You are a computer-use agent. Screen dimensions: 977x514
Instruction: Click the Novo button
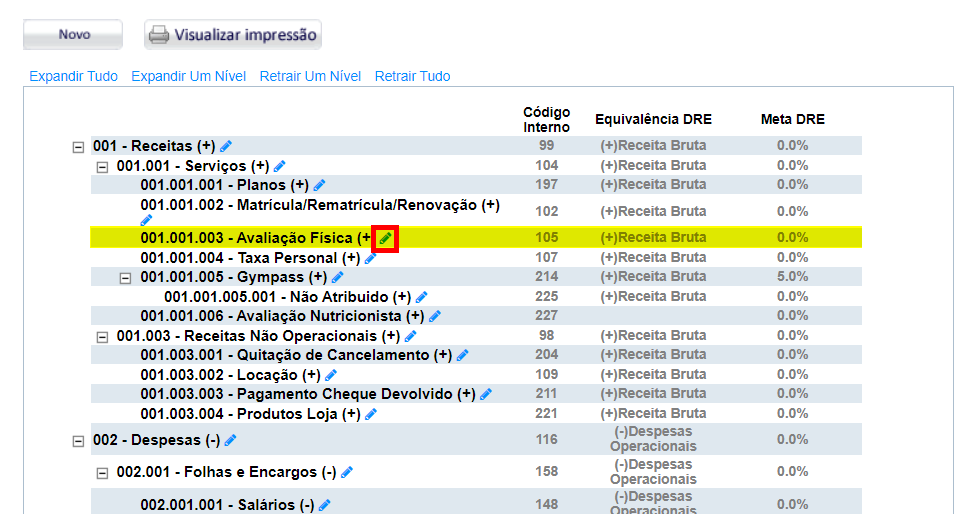tap(73, 34)
